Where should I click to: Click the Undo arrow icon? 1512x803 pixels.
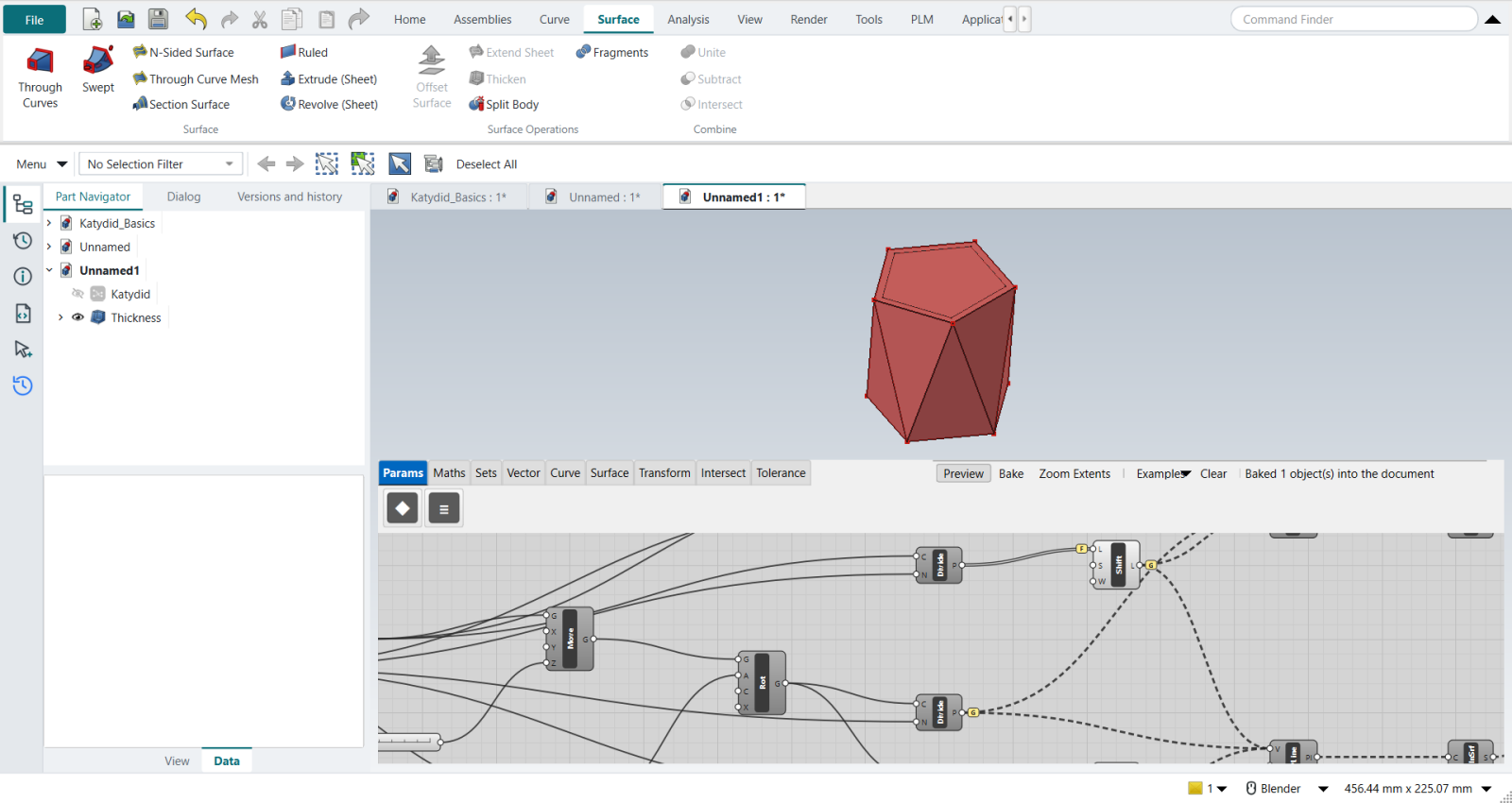pos(197,19)
